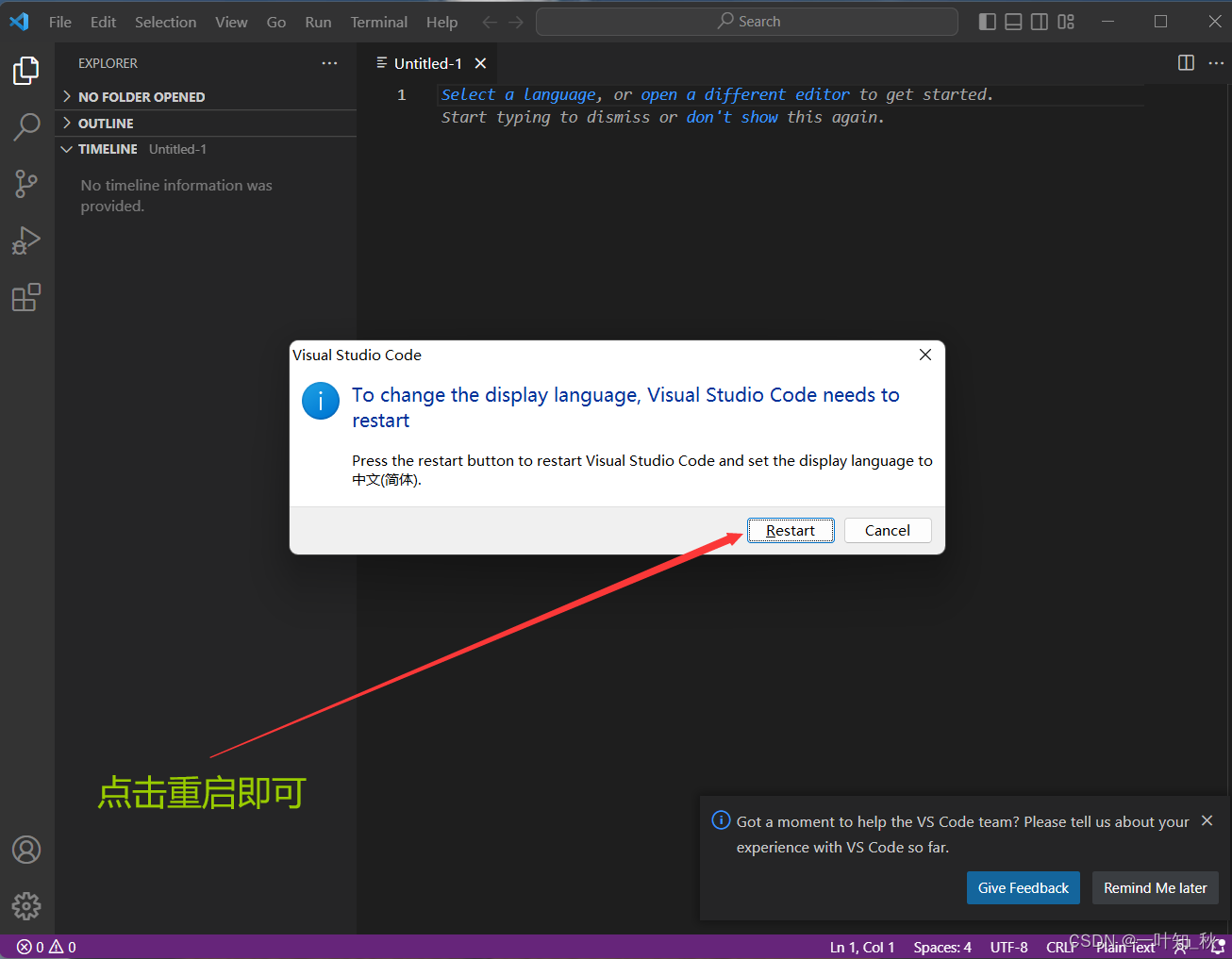Click the Restart button
Screen dimensions: 1232x959
tap(791, 531)
